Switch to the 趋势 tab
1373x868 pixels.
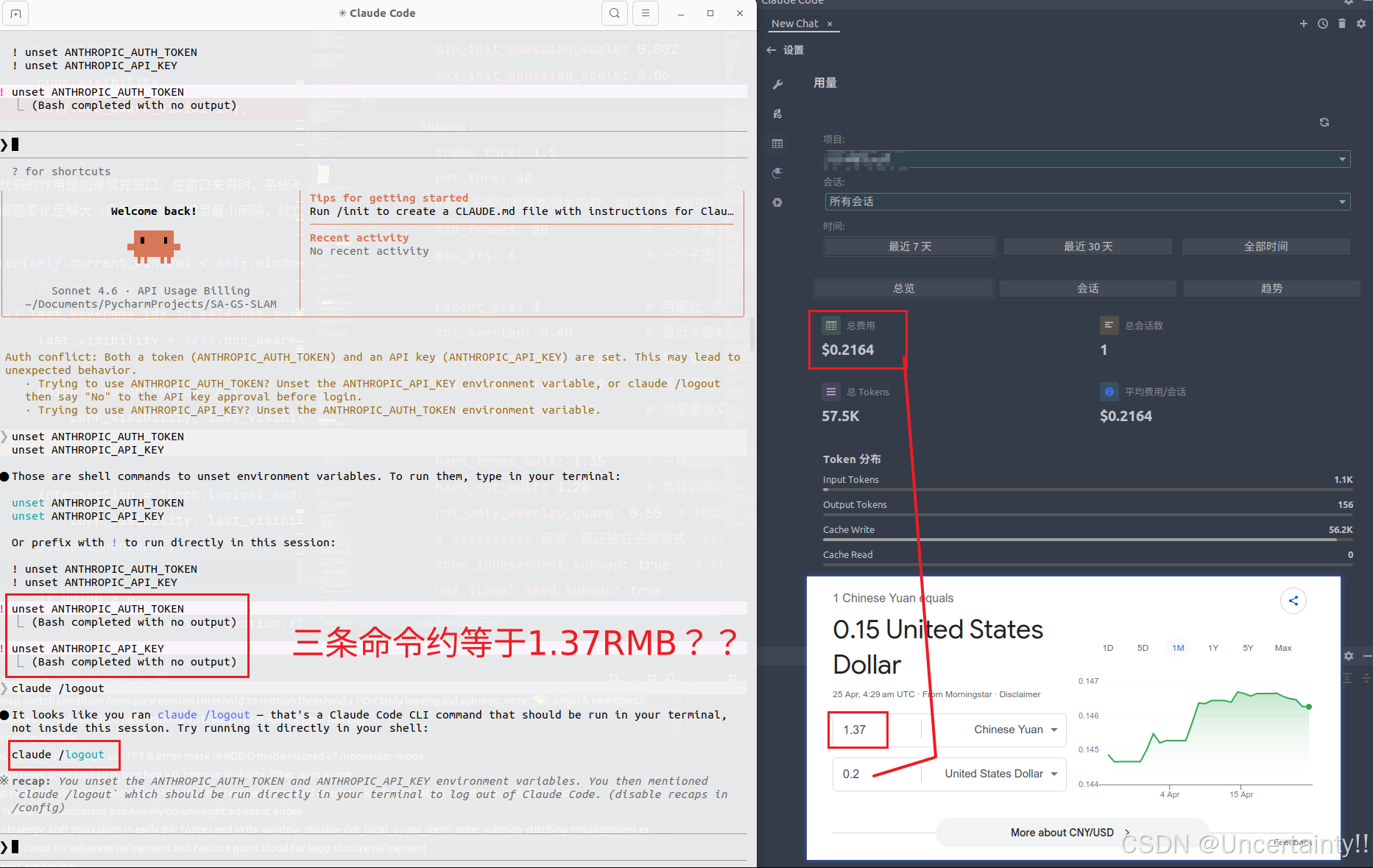(x=1271, y=289)
